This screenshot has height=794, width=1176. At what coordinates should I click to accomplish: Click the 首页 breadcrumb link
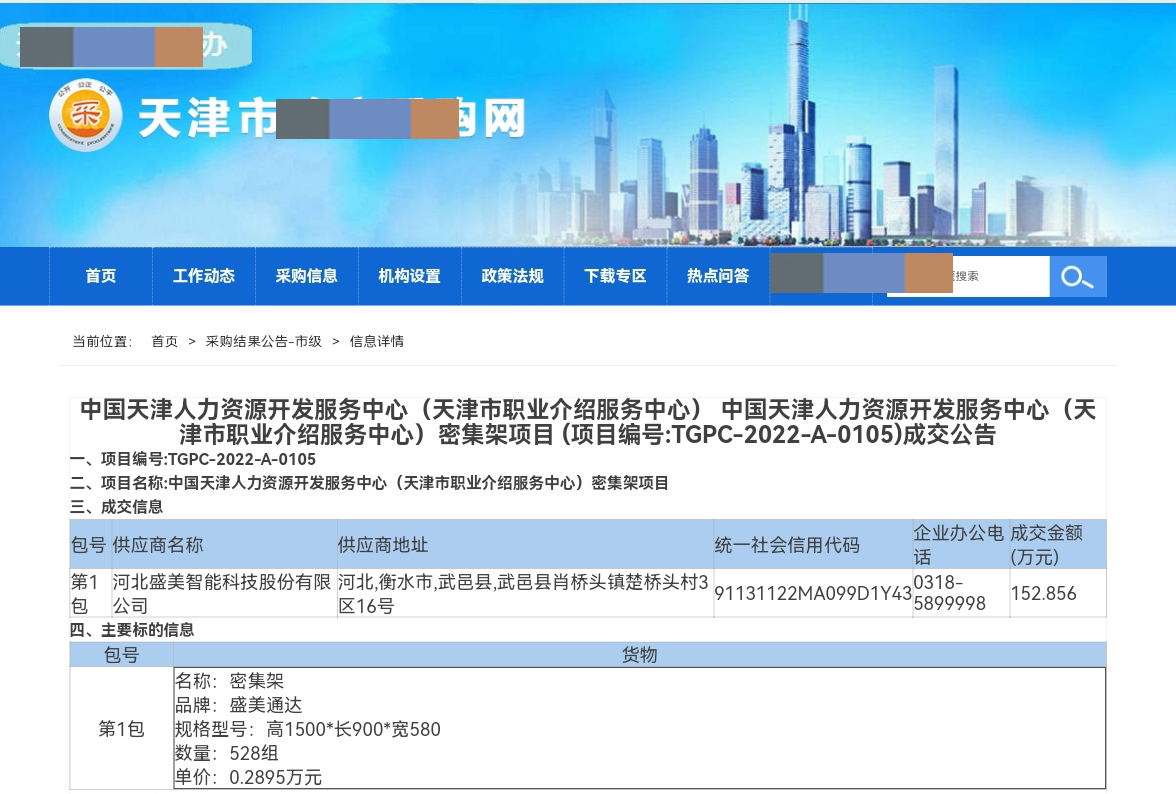point(164,341)
